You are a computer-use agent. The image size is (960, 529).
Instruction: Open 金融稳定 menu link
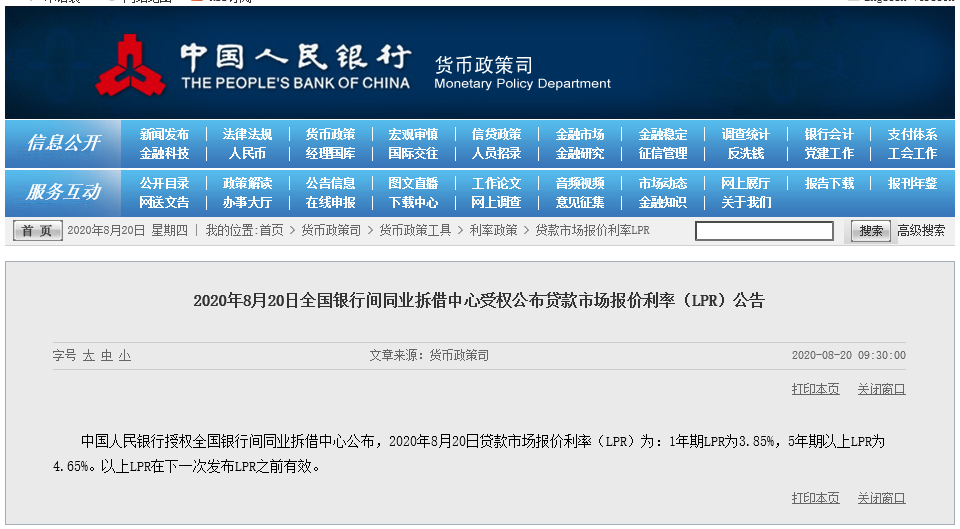(663, 134)
